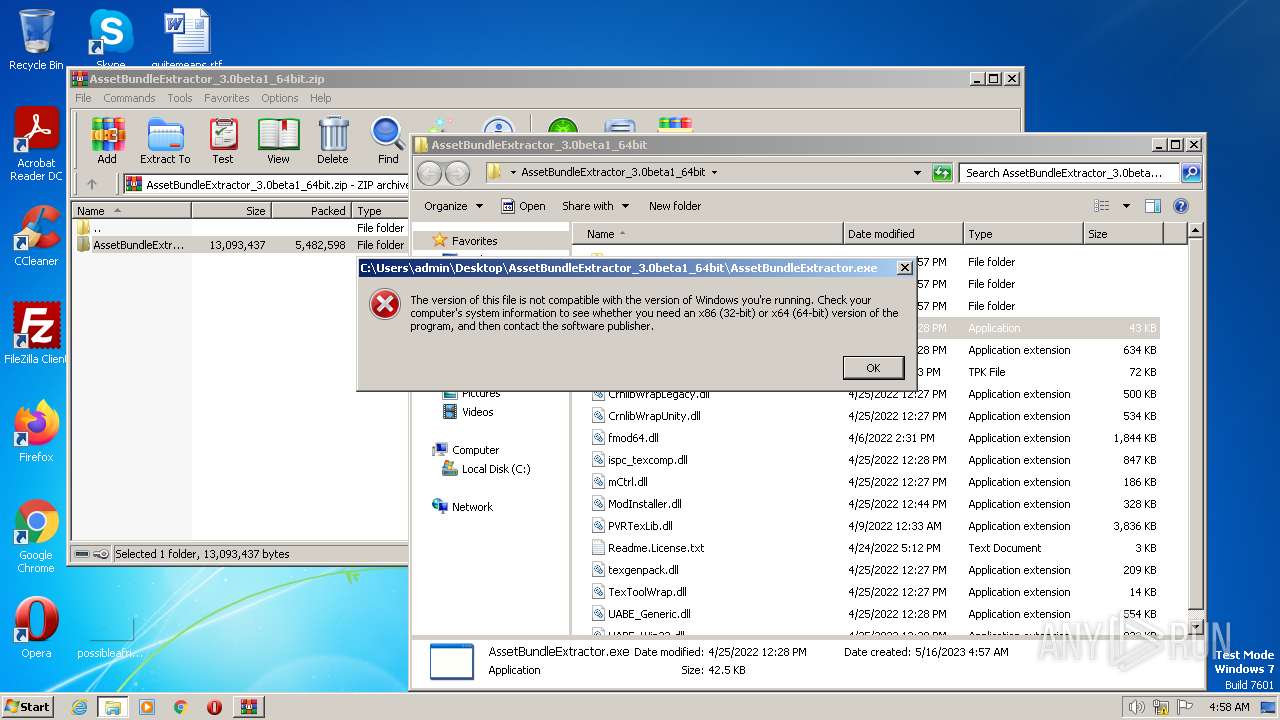Click the Delete icon in WinRAR toolbar
The height and width of the screenshot is (720, 1280).
coord(333,140)
